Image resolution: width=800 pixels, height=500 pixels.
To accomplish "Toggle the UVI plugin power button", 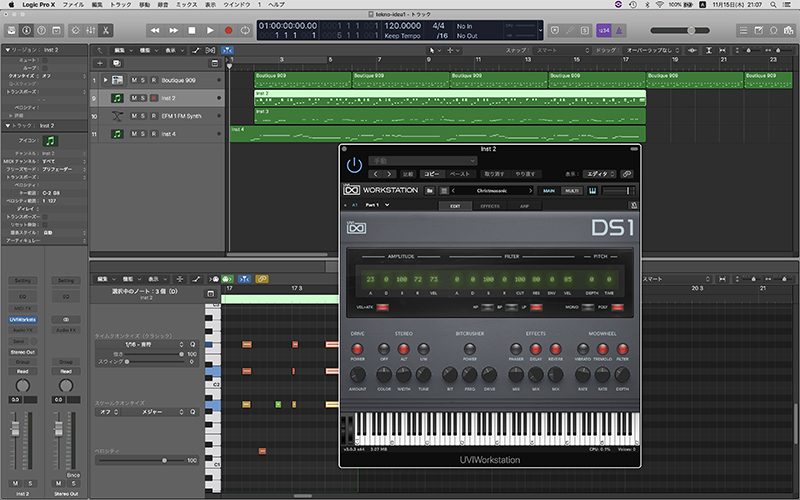I will [354, 165].
